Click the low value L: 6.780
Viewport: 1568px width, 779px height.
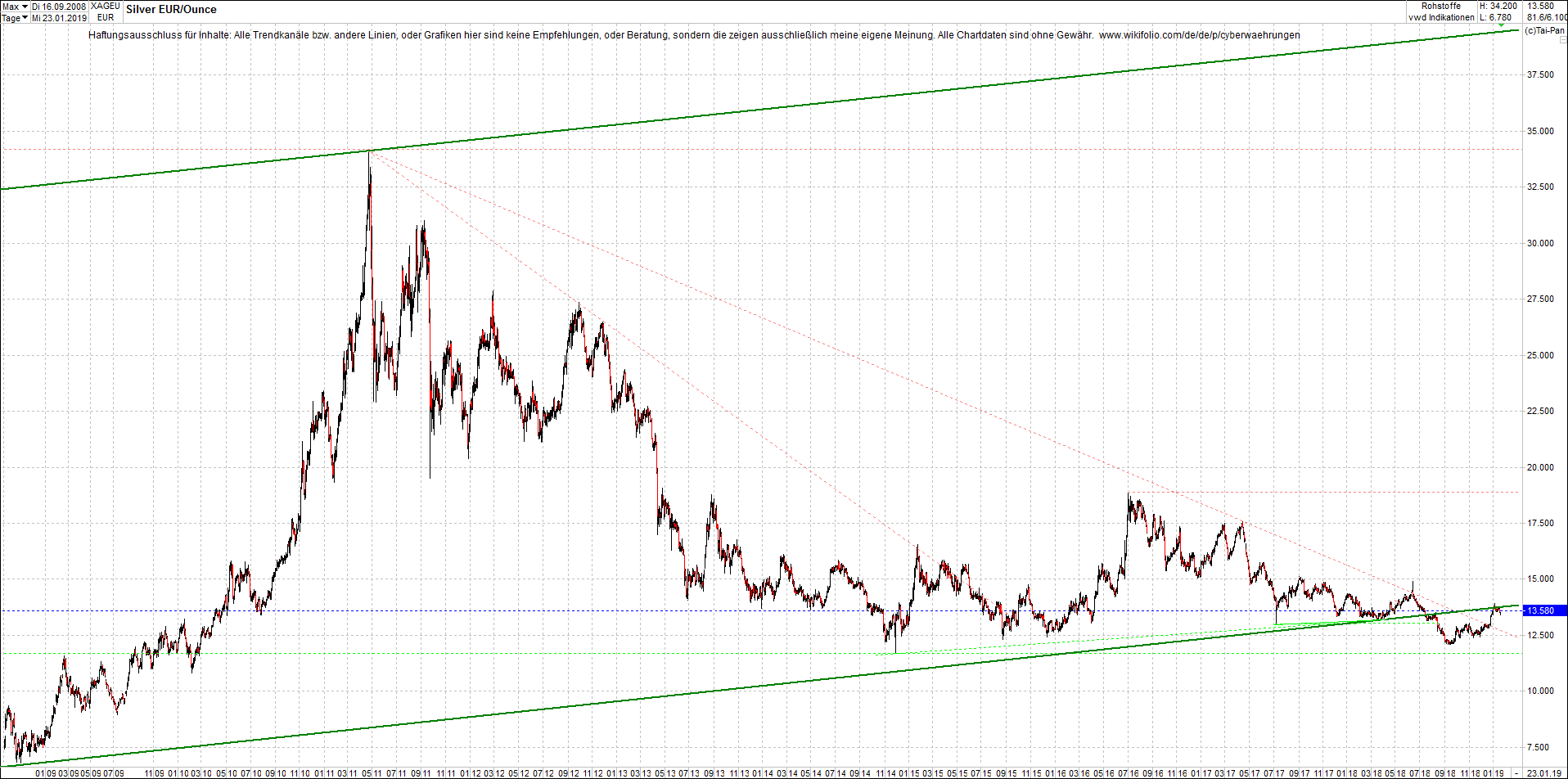tap(1496, 17)
